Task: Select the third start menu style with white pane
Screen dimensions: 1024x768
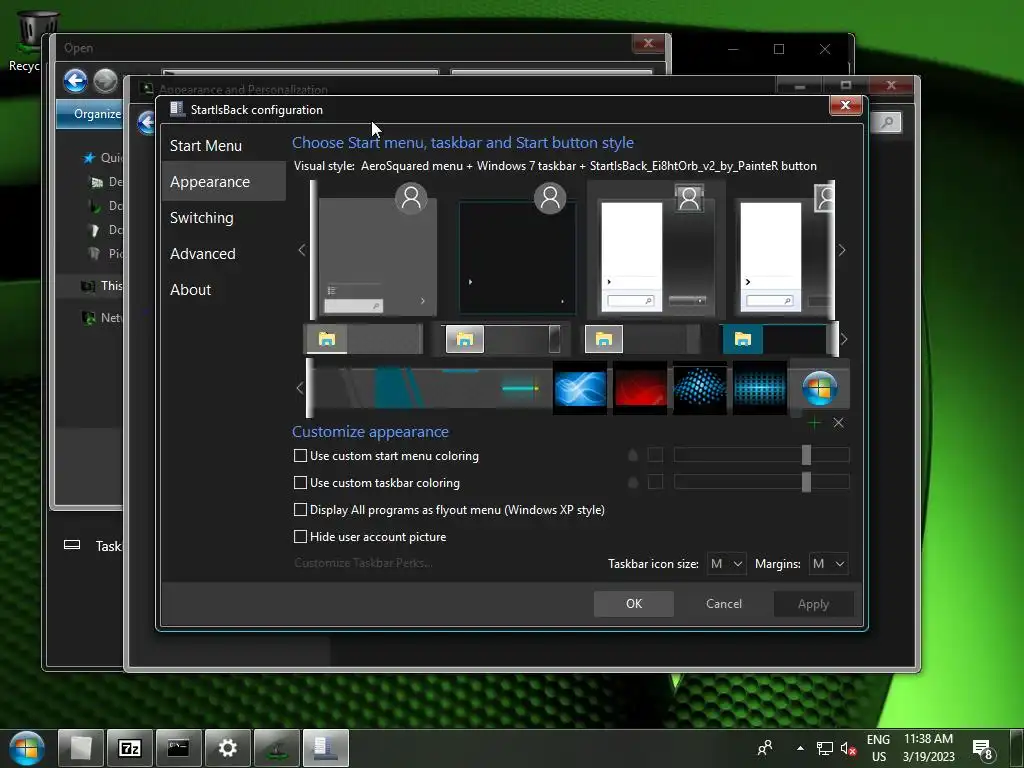Action: pos(656,250)
